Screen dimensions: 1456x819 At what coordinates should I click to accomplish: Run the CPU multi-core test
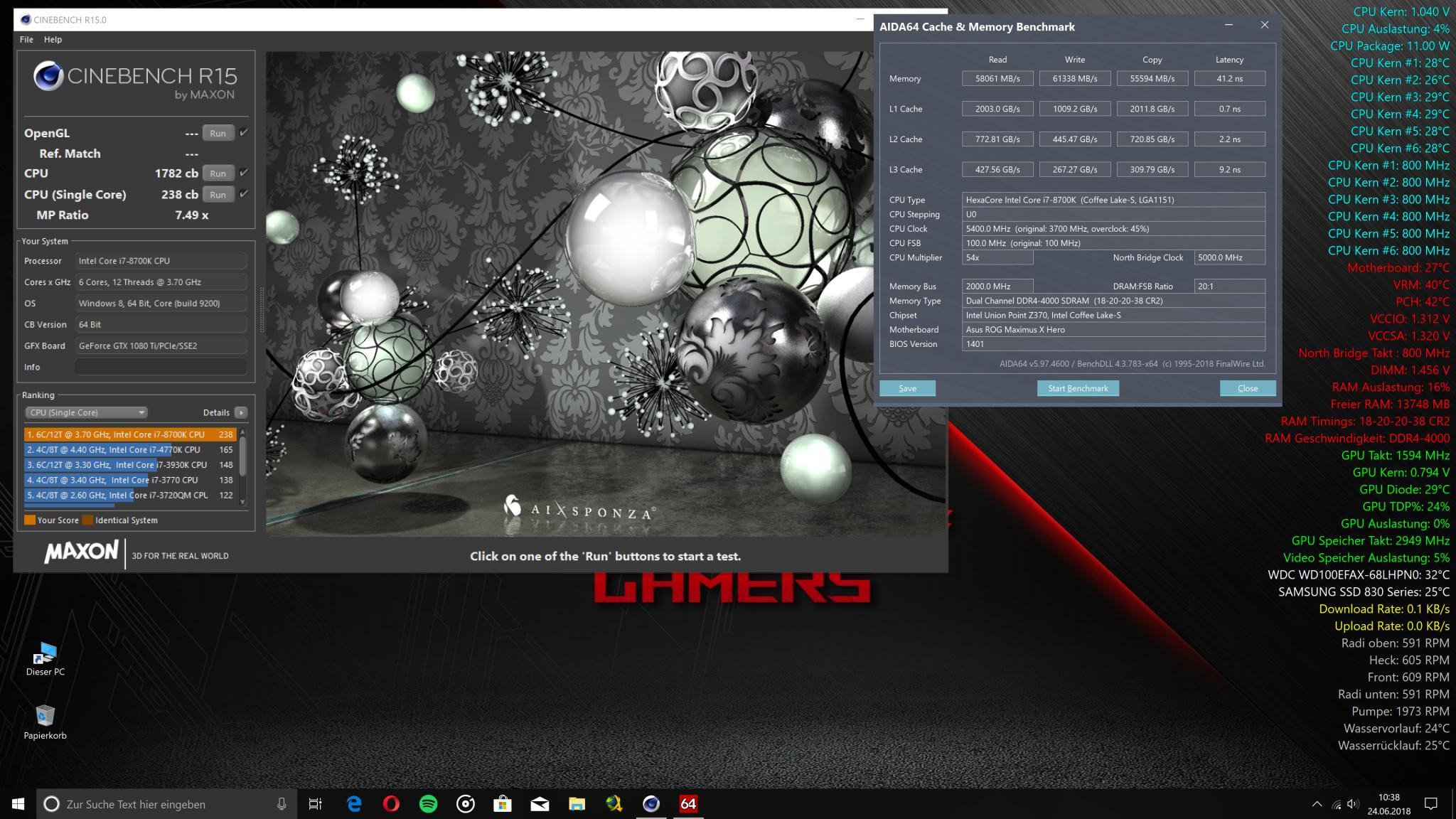(218, 173)
